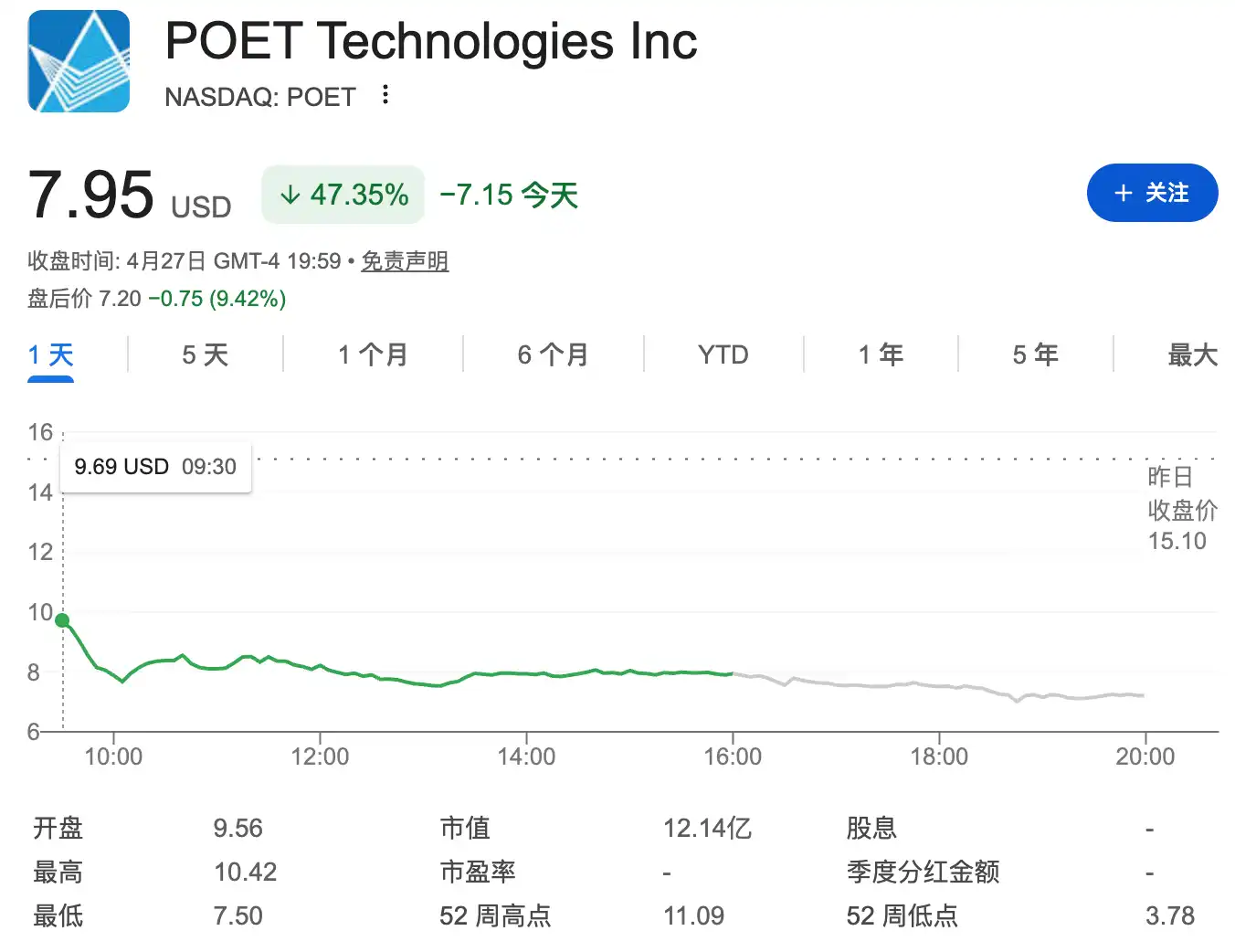
Task: Open the 1年 chart range
Action: (x=880, y=354)
